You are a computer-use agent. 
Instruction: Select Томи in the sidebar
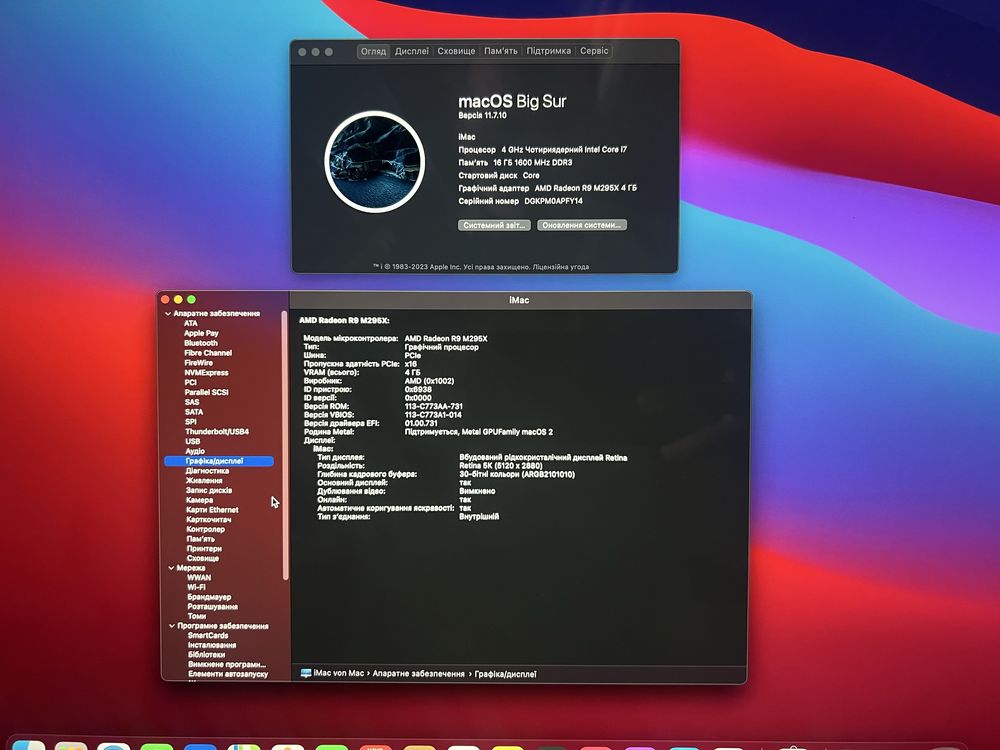coord(197,616)
